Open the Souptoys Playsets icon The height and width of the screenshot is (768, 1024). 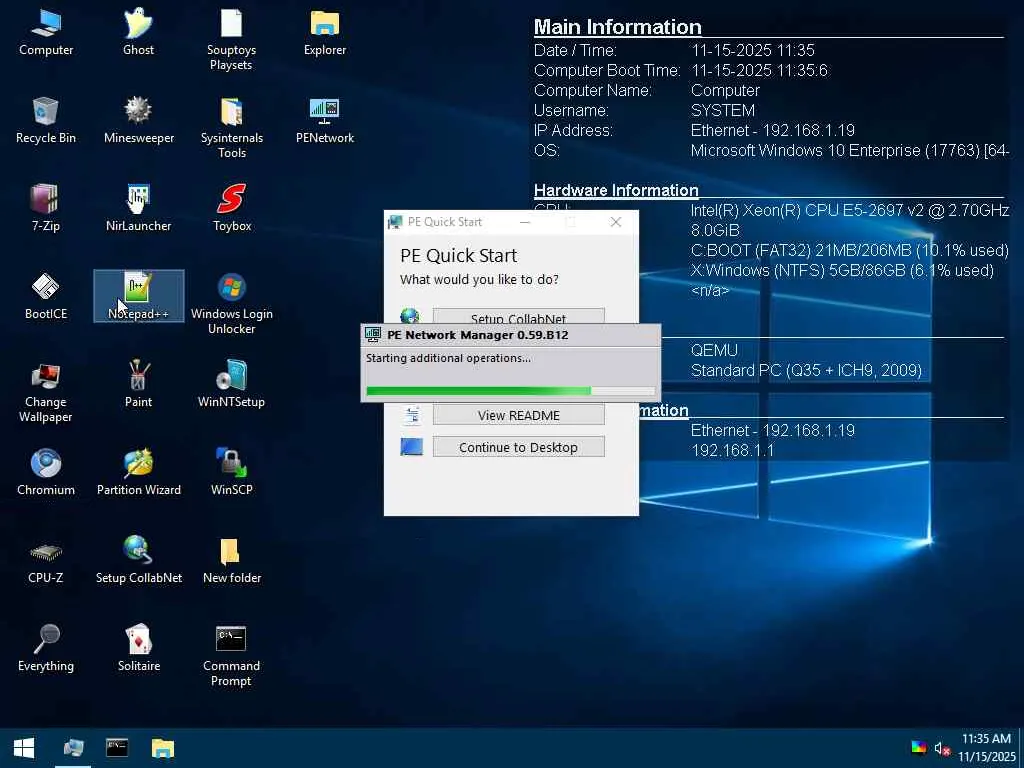click(x=231, y=39)
